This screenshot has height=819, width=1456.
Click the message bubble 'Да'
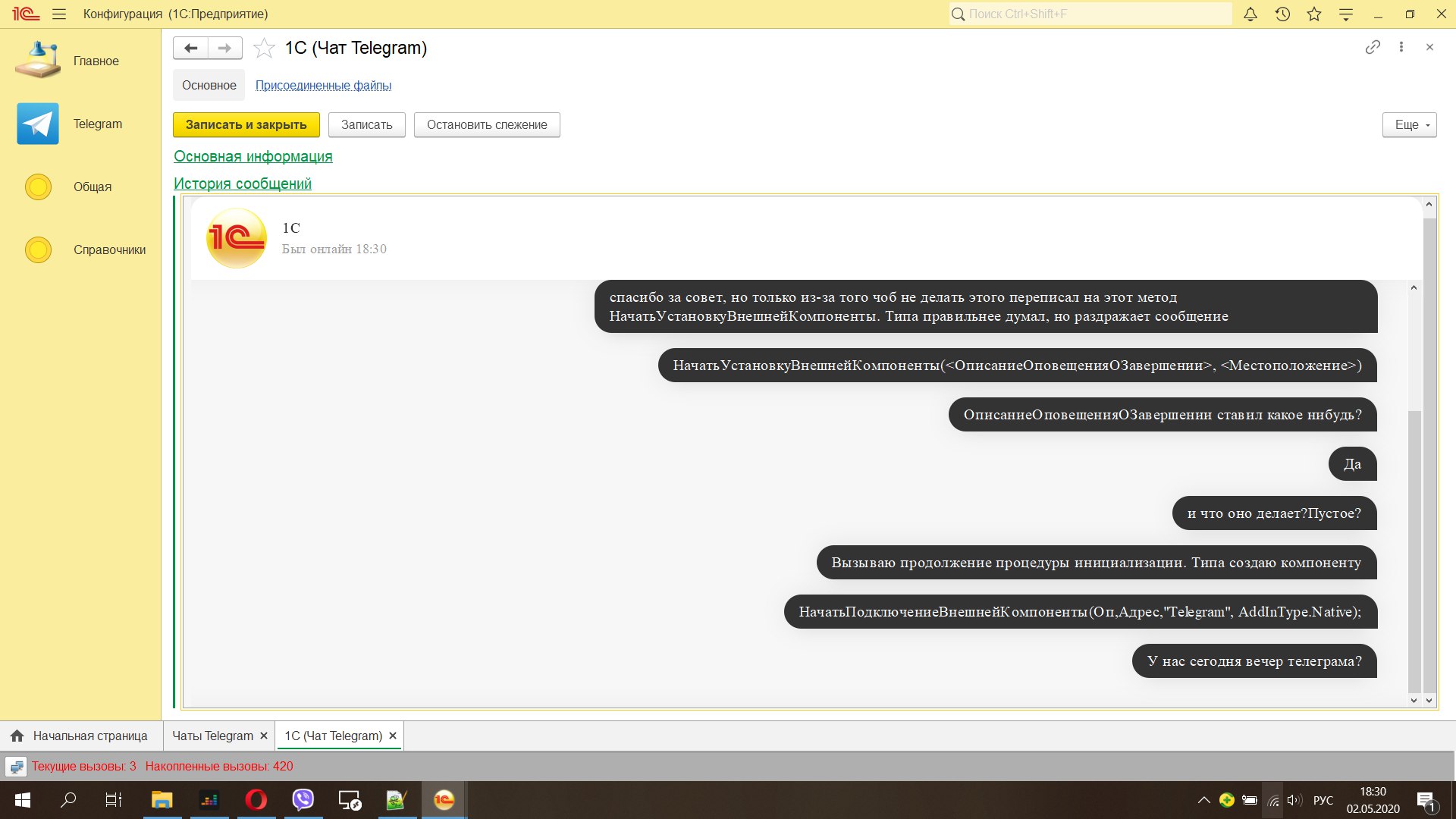pos(1352,464)
